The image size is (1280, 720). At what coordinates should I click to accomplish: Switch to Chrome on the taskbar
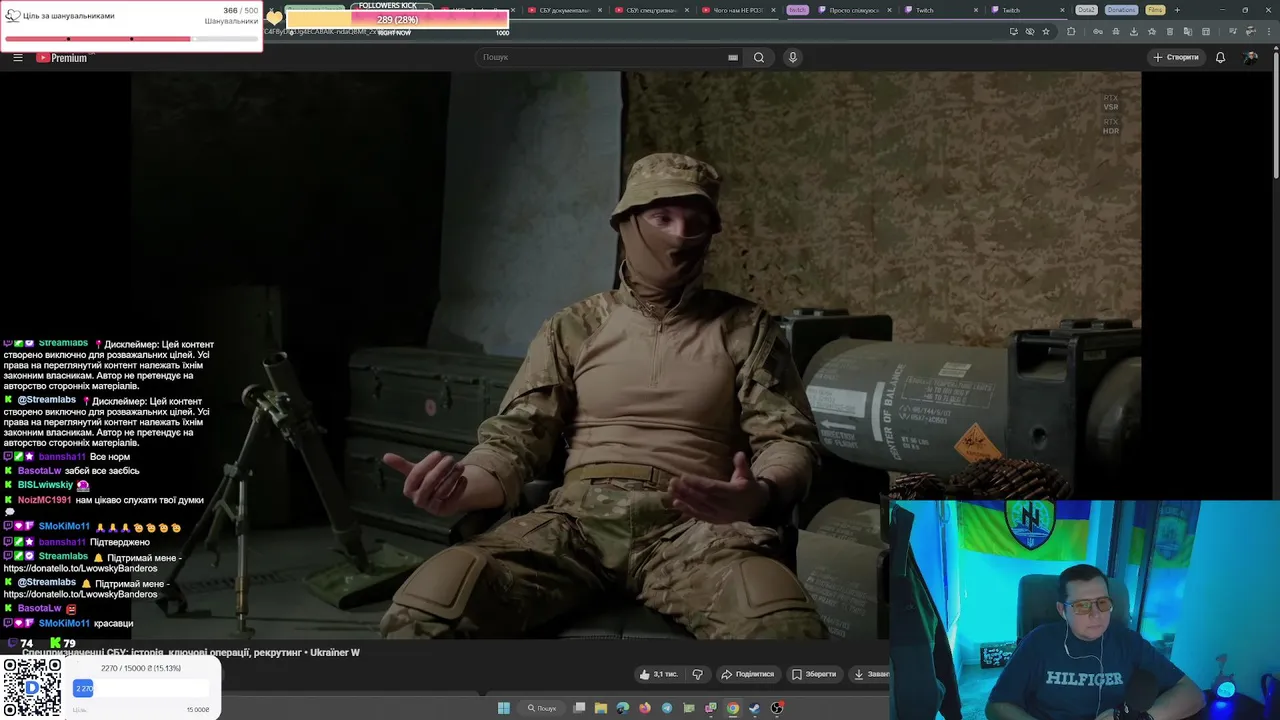pos(733,708)
